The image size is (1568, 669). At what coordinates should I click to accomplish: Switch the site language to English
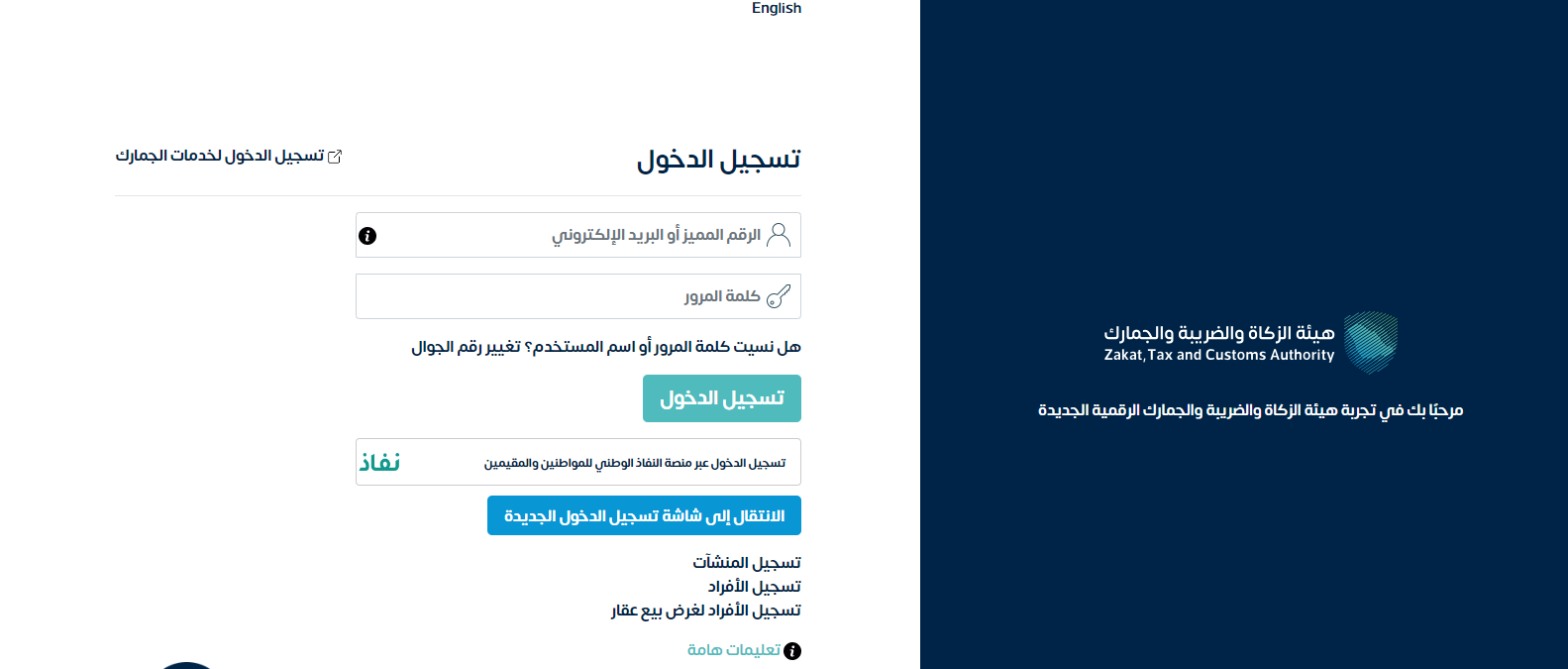[776, 8]
